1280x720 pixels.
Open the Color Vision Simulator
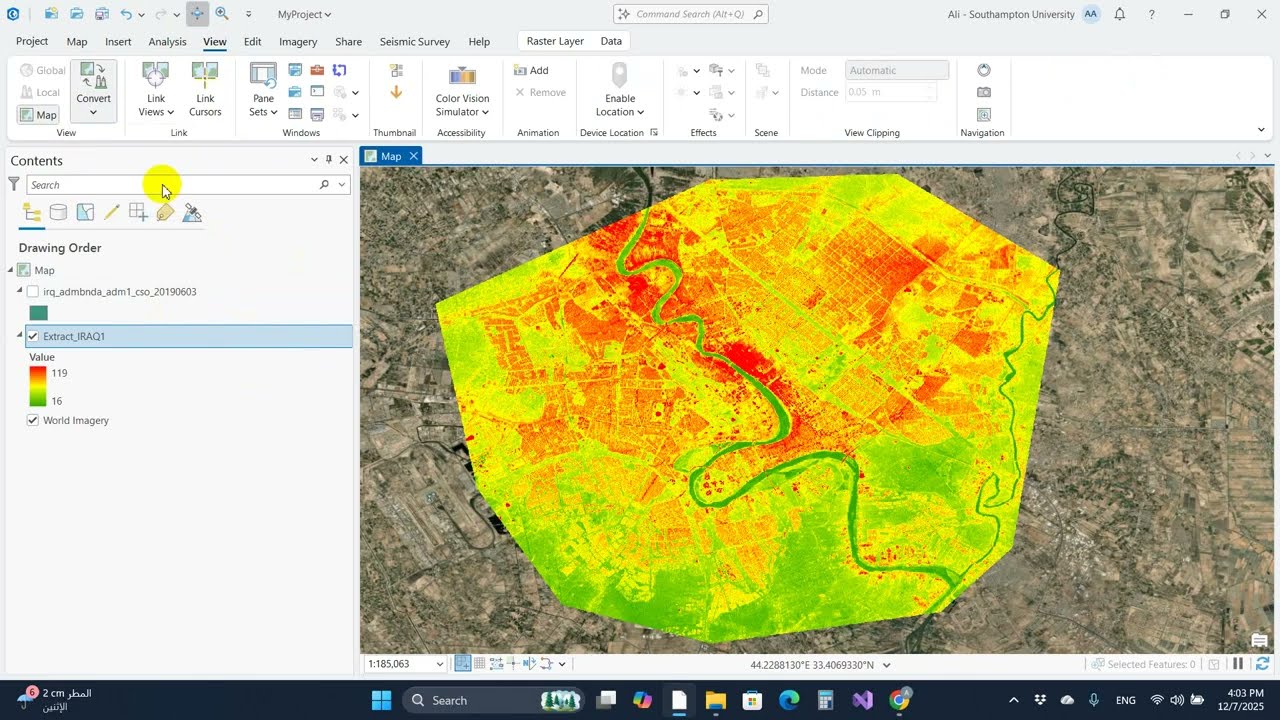462,90
